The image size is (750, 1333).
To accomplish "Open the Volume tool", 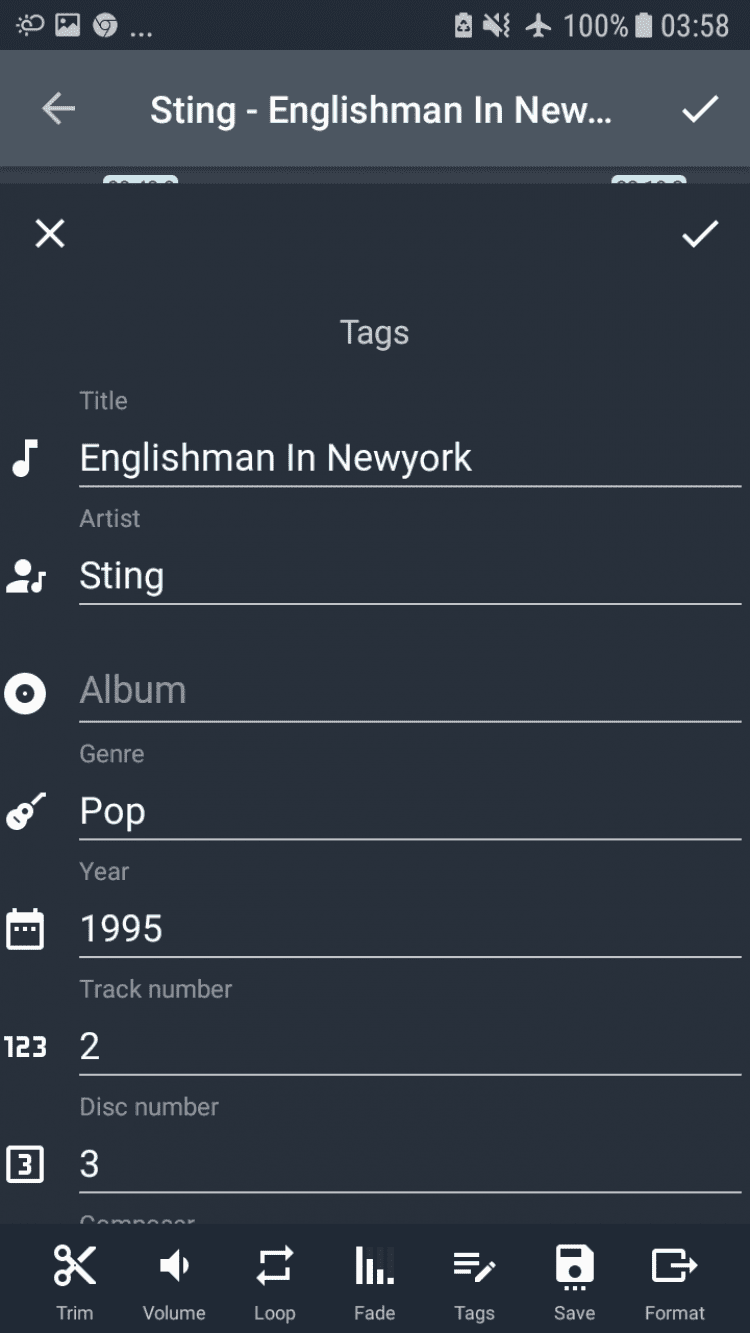I will click(x=174, y=1267).
